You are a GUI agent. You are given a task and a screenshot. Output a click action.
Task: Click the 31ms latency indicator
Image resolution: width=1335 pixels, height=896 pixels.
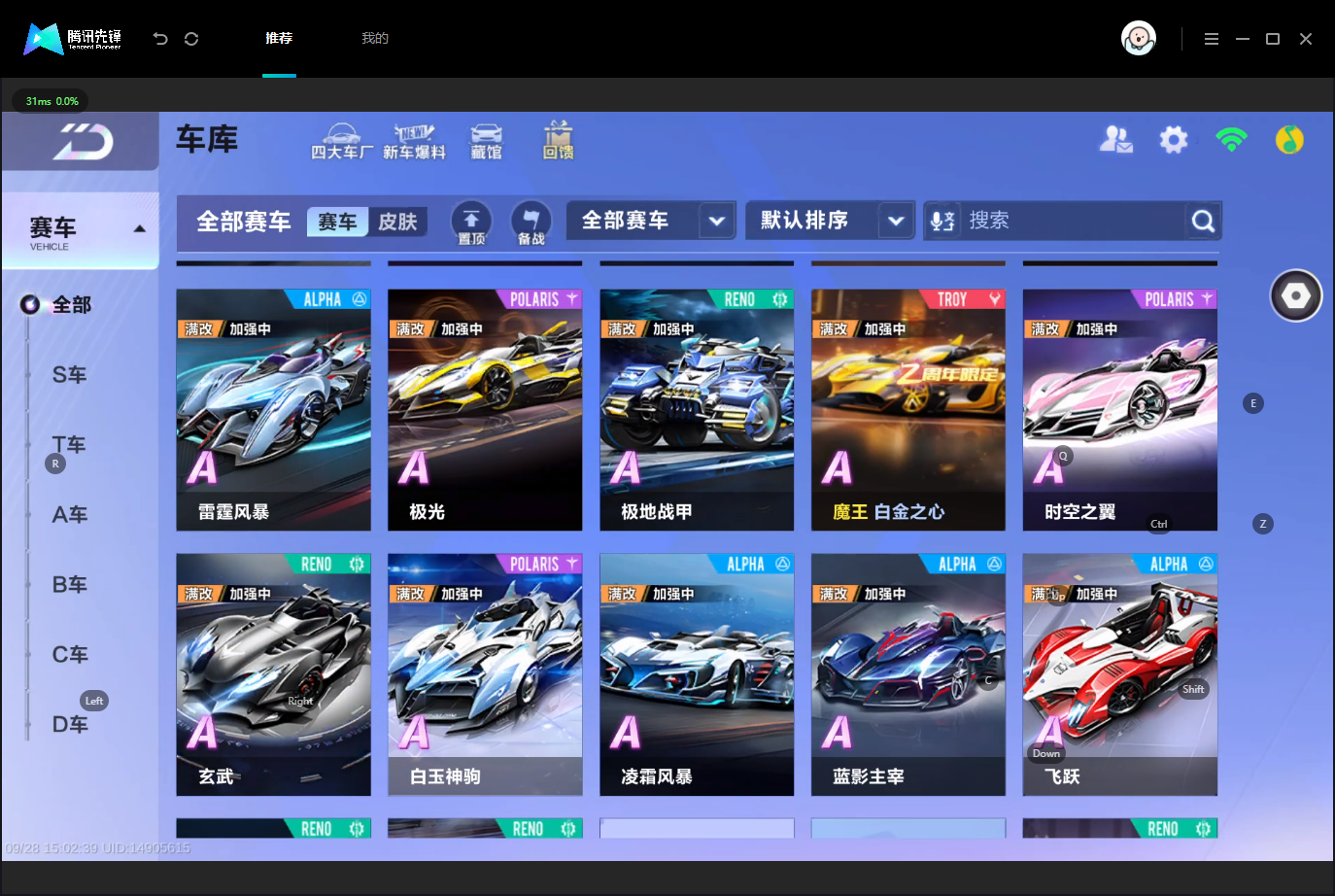(x=51, y=101)
